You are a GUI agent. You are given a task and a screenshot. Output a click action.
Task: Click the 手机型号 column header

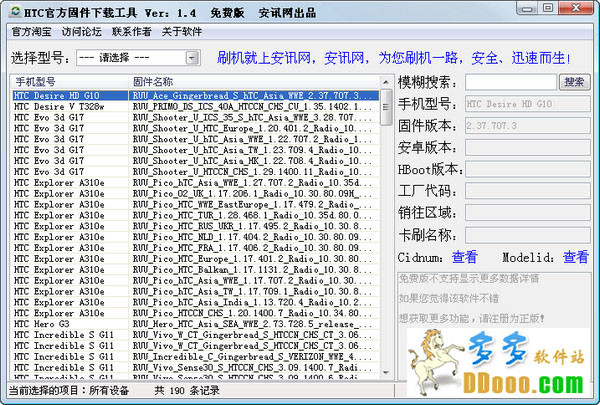pos(70,82)
